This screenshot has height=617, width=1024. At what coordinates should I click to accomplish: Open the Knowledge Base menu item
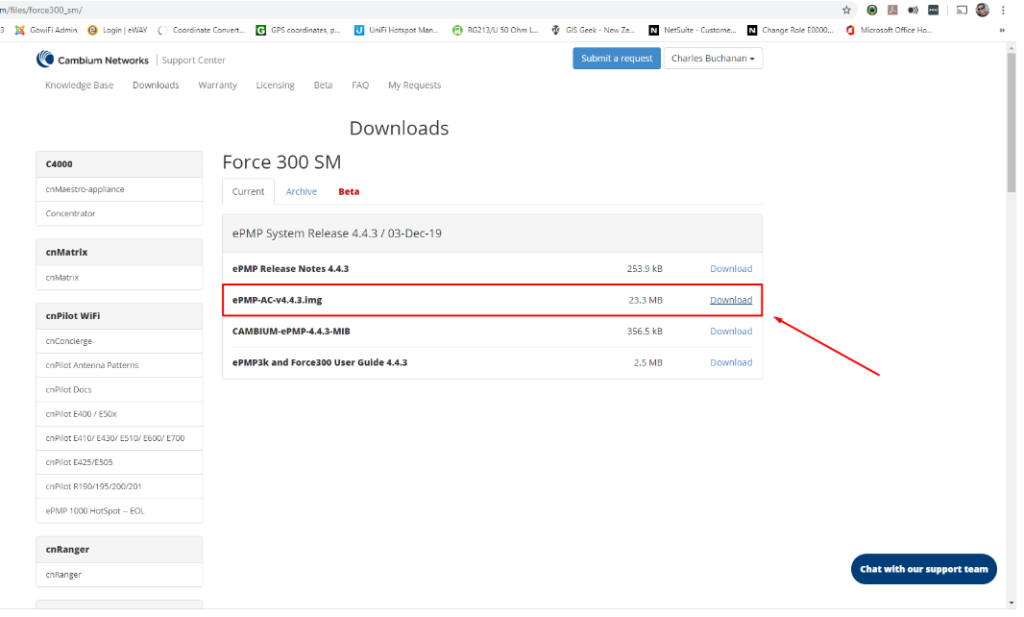click(79, 85)
